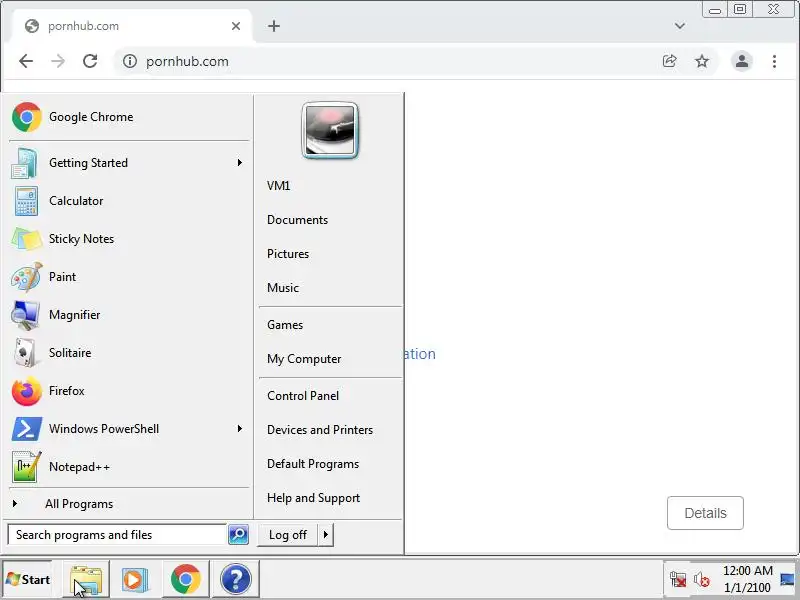Click the network status tray icon
Screen dimensions: 800x600
coord(678,580)
